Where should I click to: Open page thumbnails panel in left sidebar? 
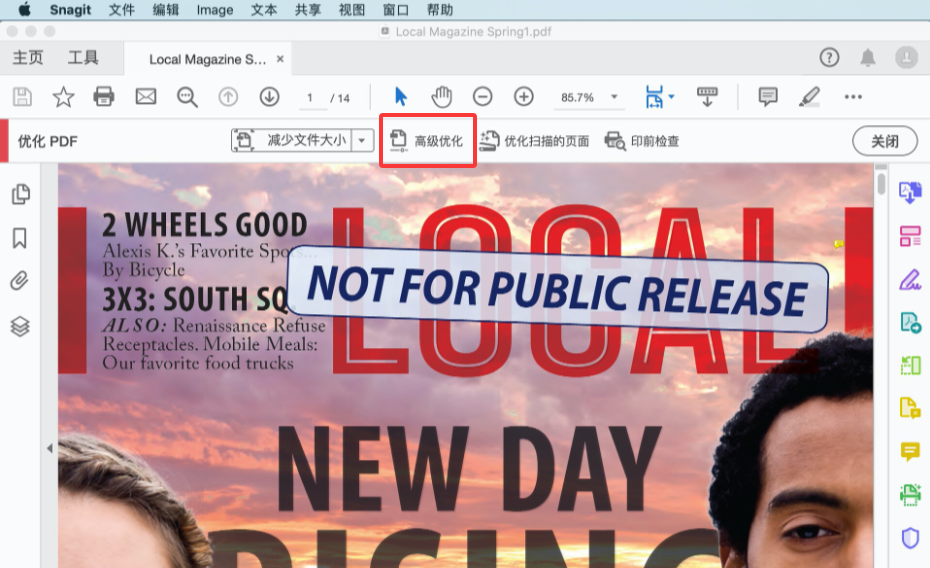point(20,194)
